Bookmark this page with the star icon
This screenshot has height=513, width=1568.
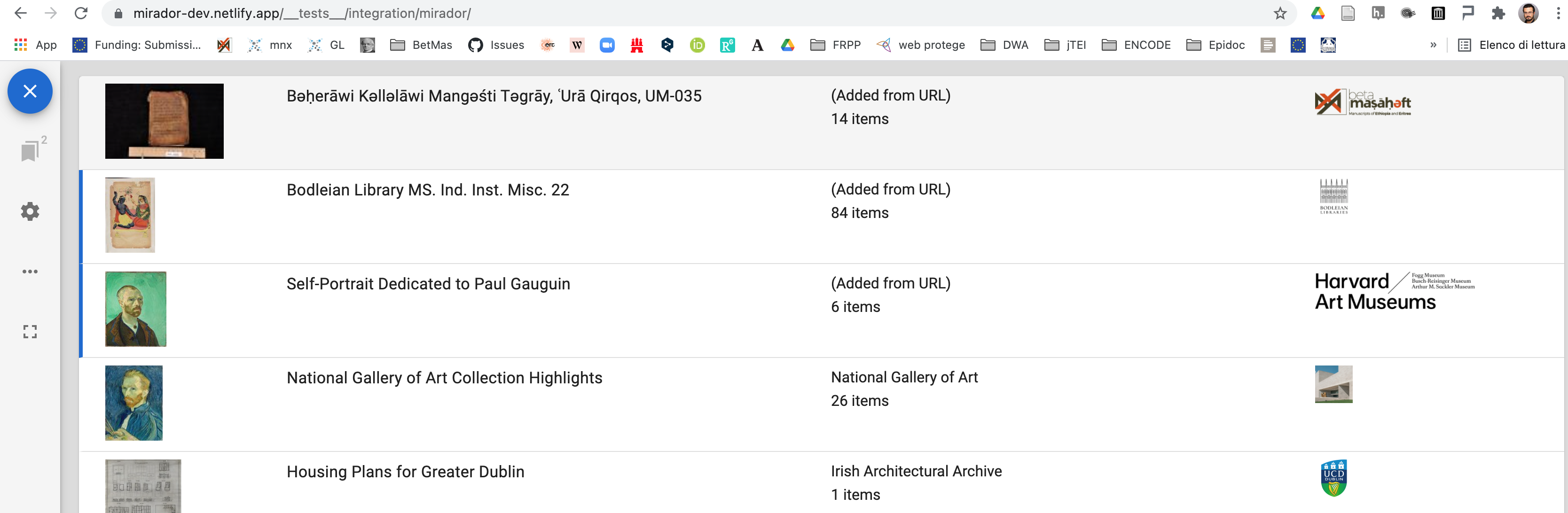[1280, 13]
